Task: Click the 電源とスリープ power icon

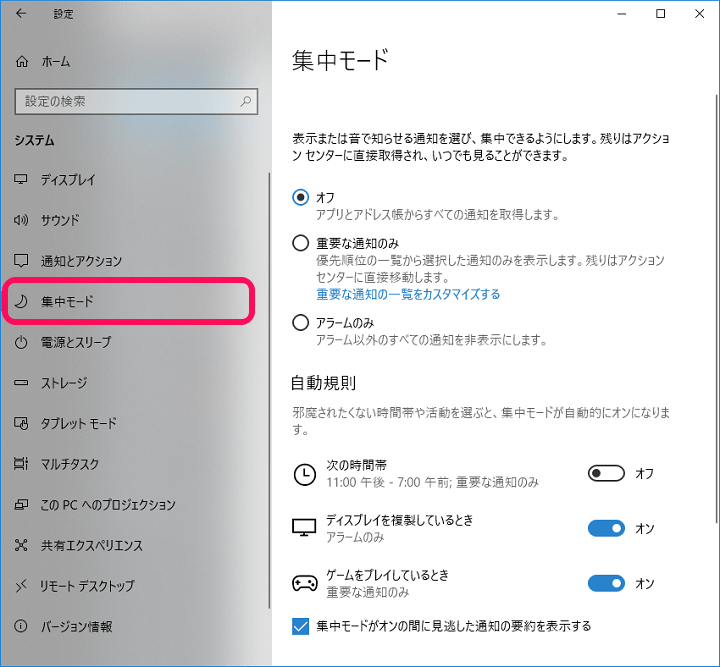Action: tap(21, 342)
